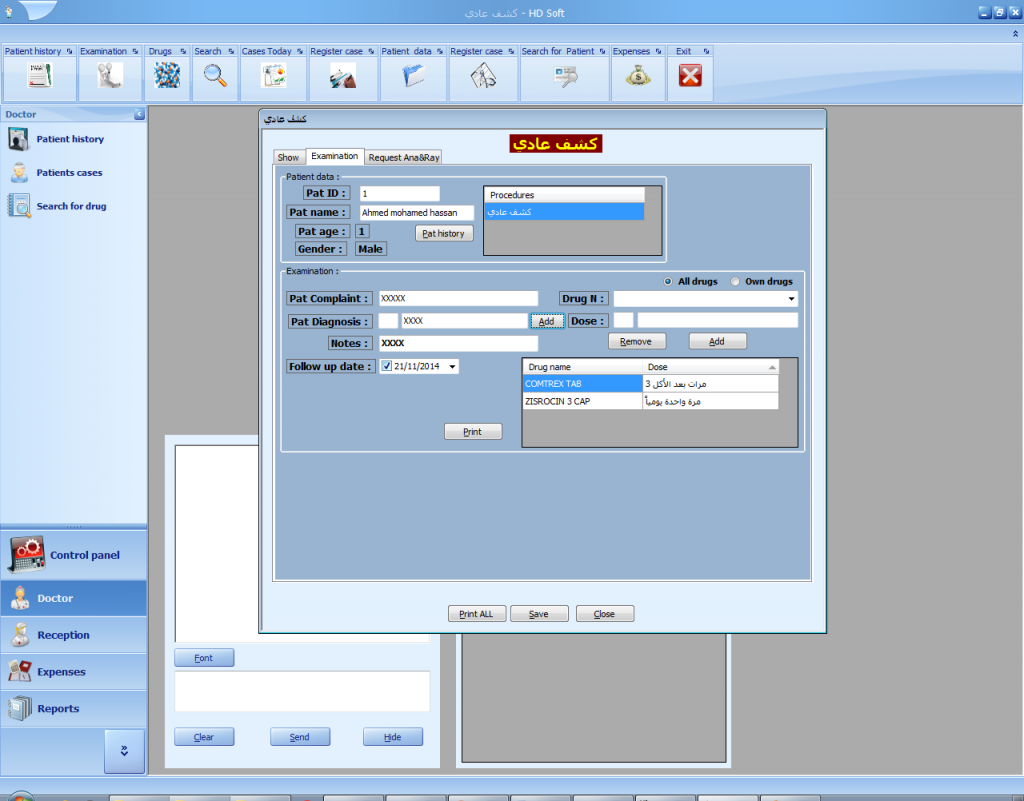Expand Cases Today group launcher arrow
Image resolution: width=1024 pixels, height=801 pixels.
coord(300,51)
